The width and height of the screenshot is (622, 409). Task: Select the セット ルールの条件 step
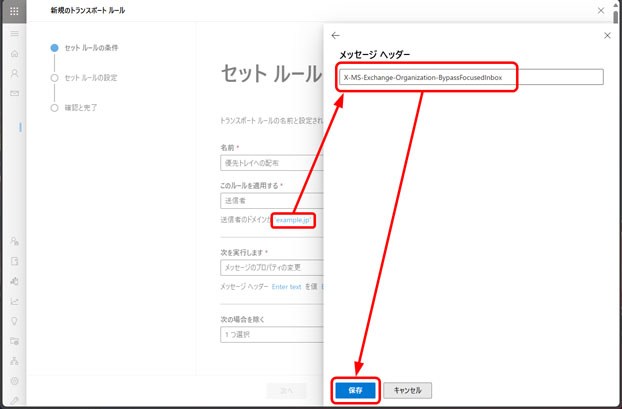tap(84, 48)
